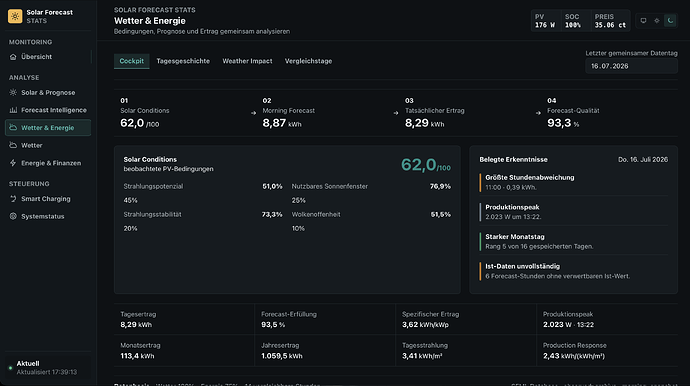Click the STEUERUNG sidebar section header
Image resolution: width=690 pixels, height=386 pixels.
click(29, 184)
